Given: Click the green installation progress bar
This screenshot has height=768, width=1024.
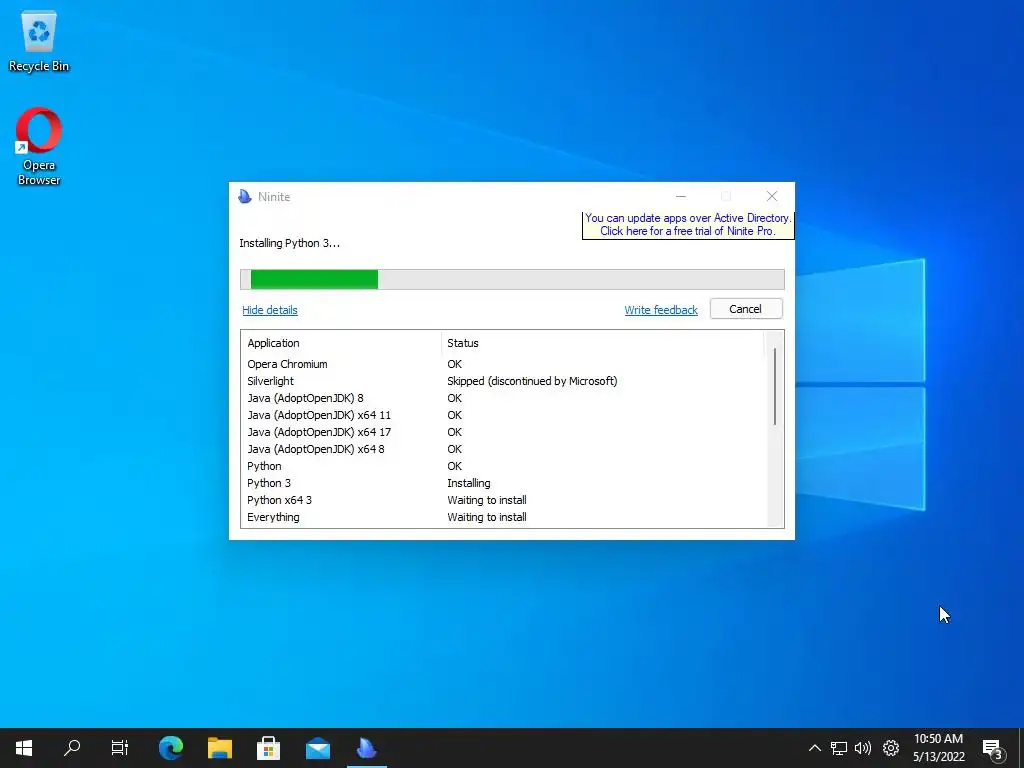Looking at the screenshot, I should click(x=512, y=280).
